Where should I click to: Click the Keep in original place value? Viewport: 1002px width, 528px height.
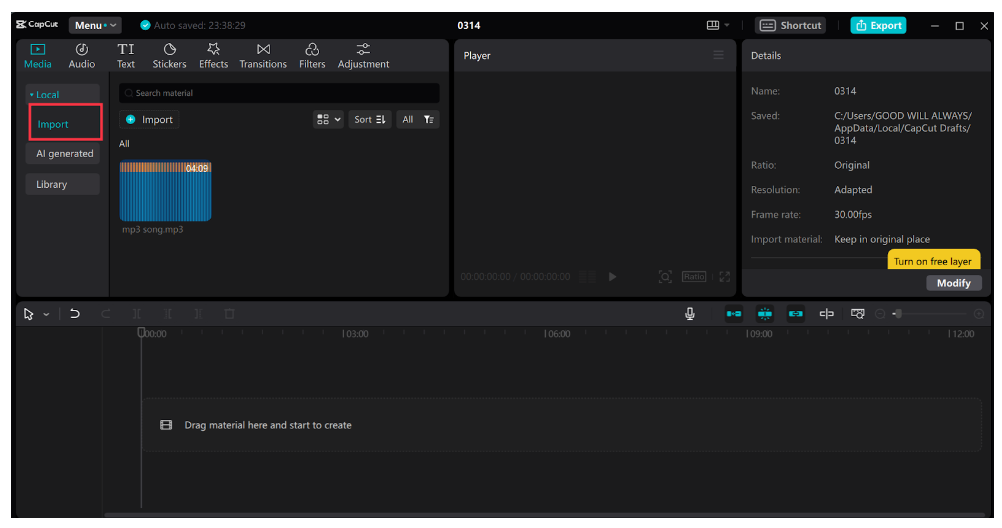pyautogui.click(x=882, y=239)
